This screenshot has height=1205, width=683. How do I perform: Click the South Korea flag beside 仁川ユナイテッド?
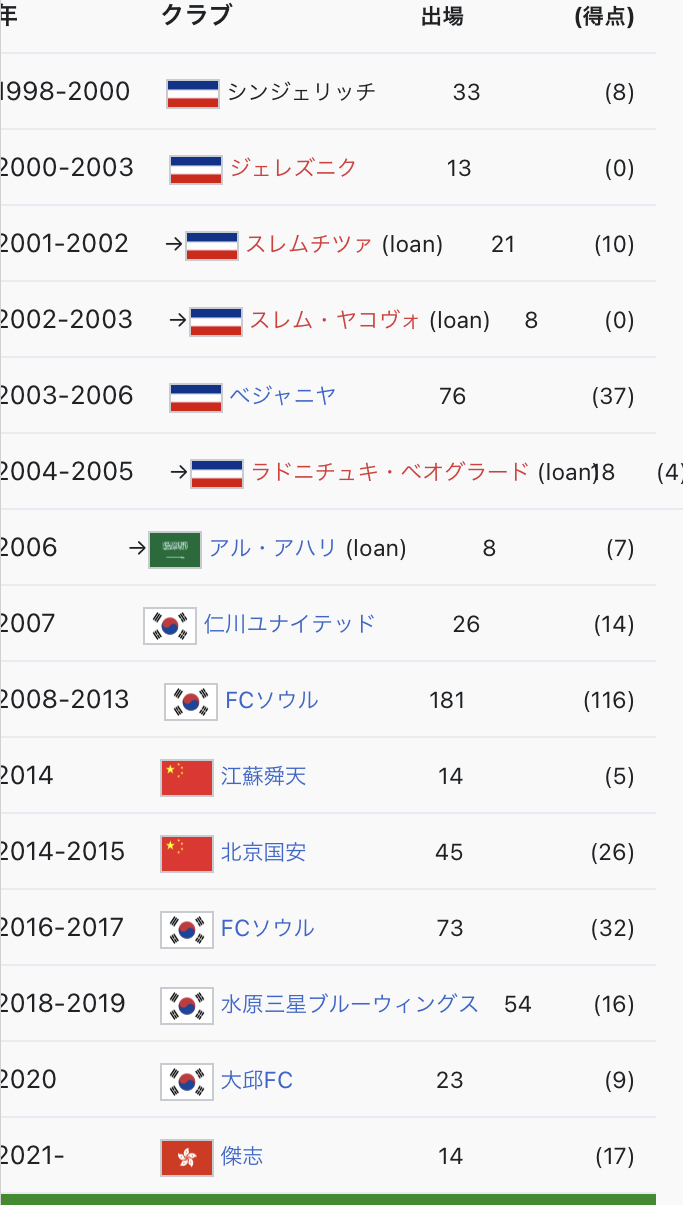(x=170, y=625)
